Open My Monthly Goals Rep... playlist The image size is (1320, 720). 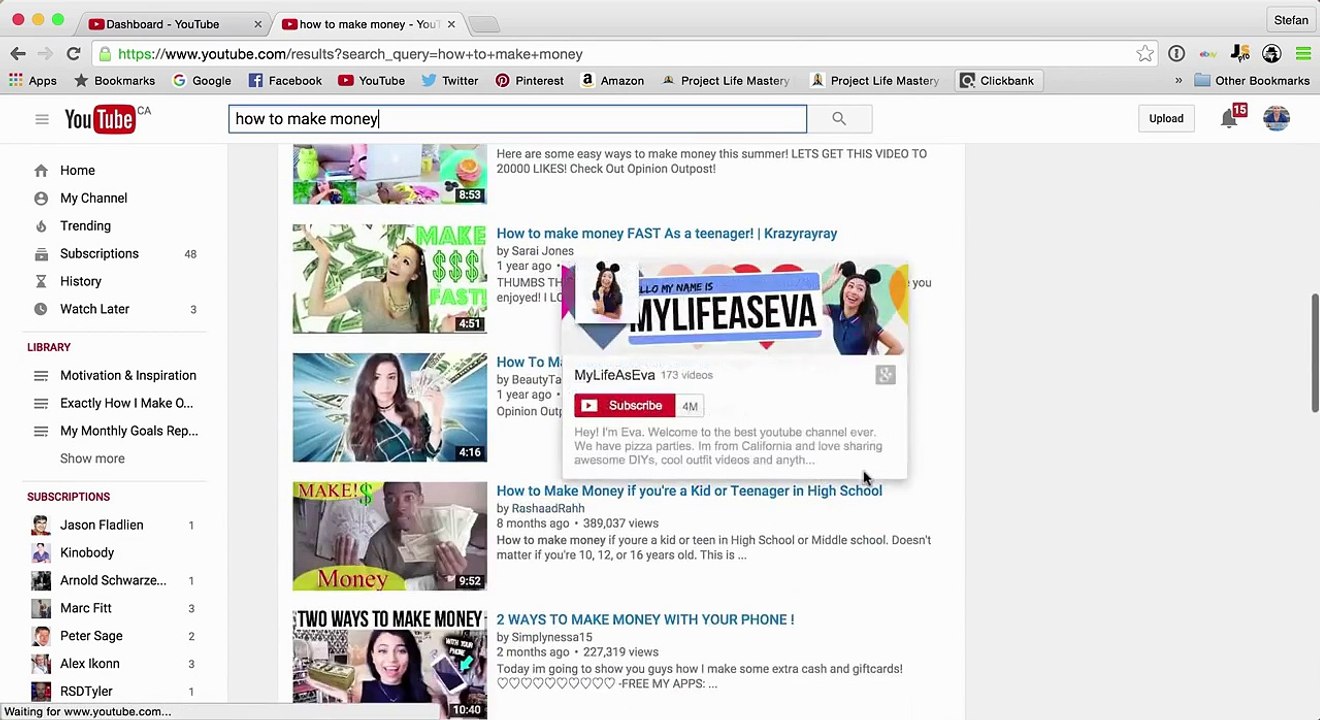[x=129, y=431]
